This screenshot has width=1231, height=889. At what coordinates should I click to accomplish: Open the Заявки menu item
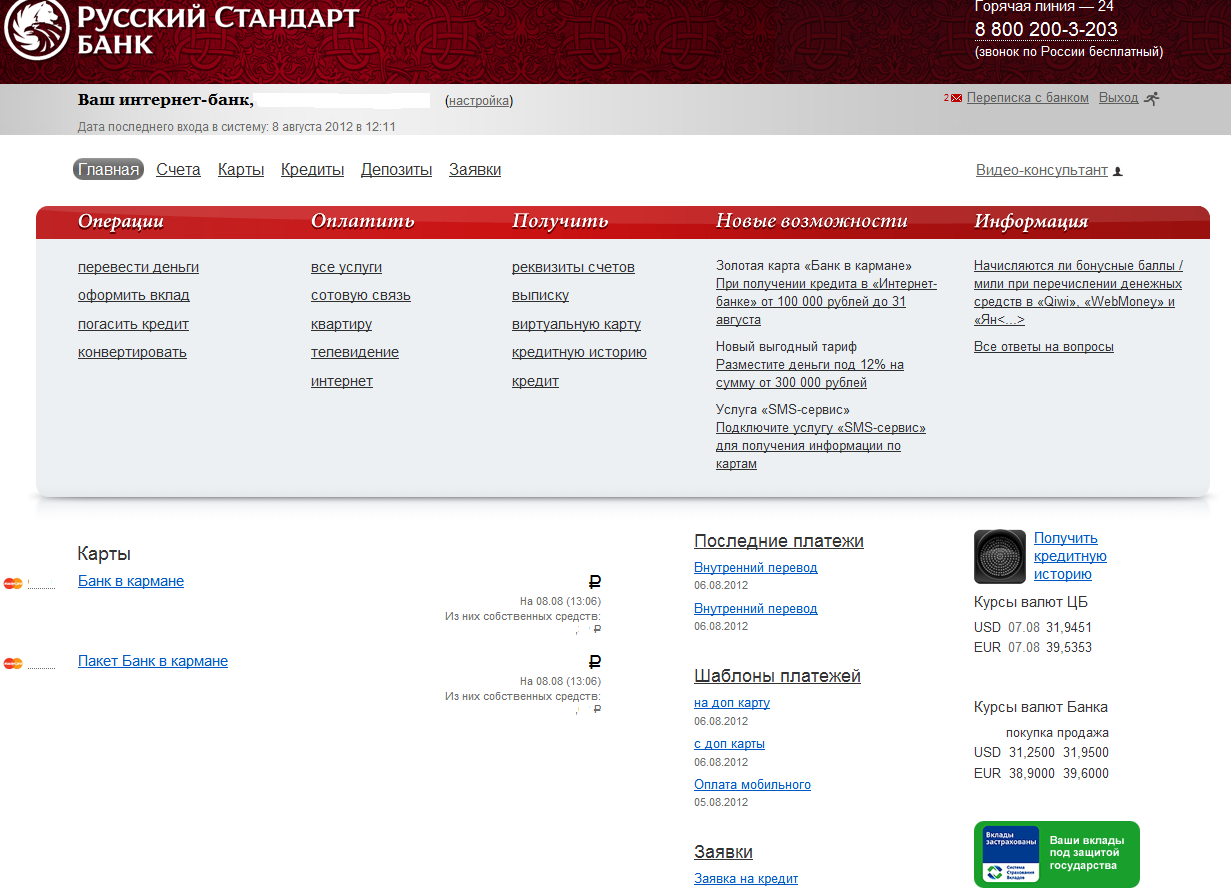coord(475,170)
